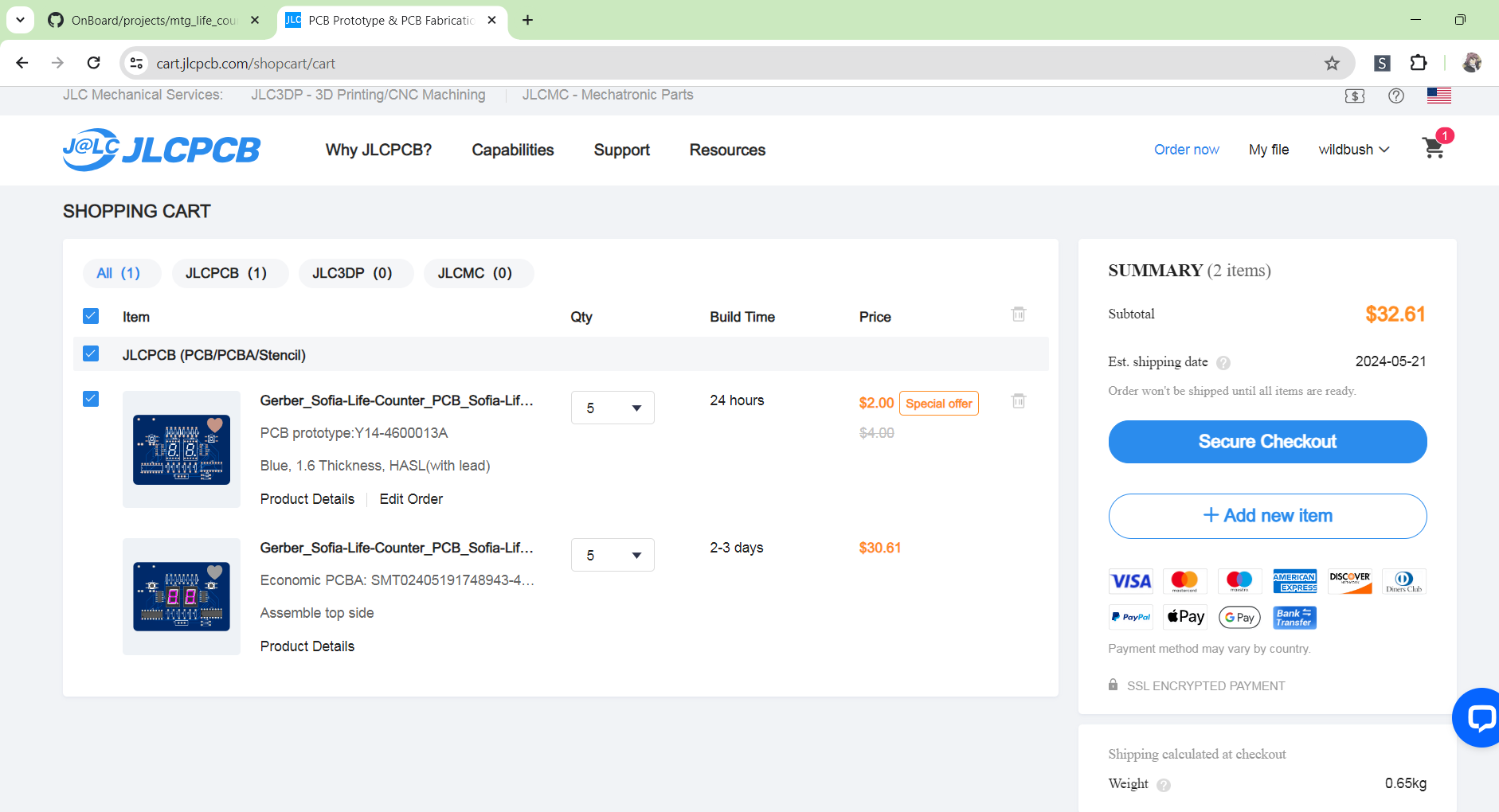Close the OnBoard GitHub tab
This screenshot has height=812, width=1499.
coord(255,20)
